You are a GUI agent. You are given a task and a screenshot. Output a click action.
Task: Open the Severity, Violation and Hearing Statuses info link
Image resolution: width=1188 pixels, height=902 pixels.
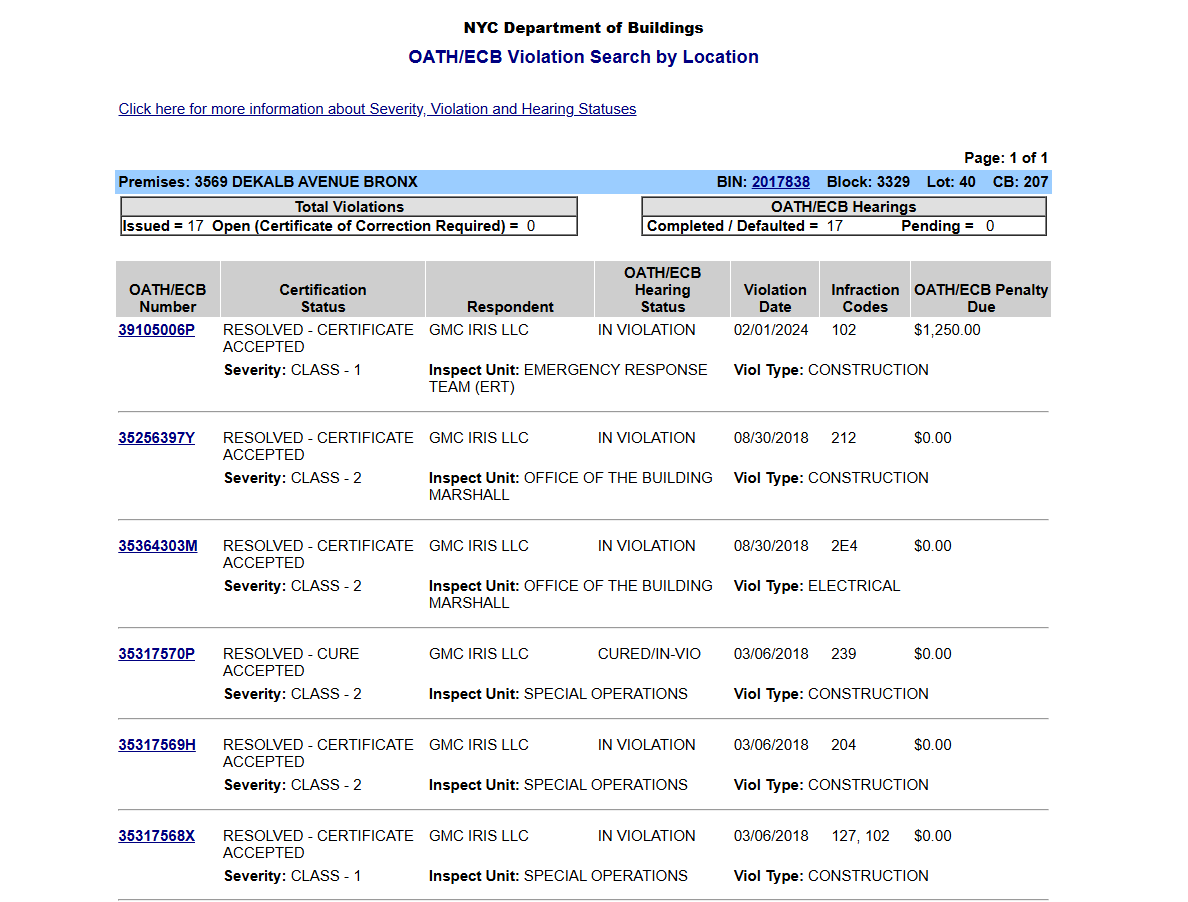click(x=377, y=109)
